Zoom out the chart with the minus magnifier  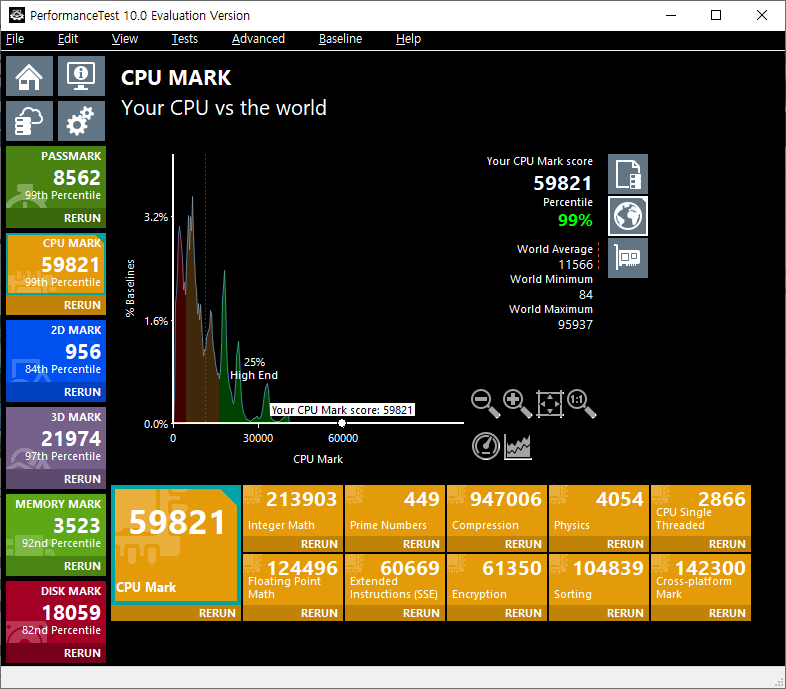pos(485,403)
